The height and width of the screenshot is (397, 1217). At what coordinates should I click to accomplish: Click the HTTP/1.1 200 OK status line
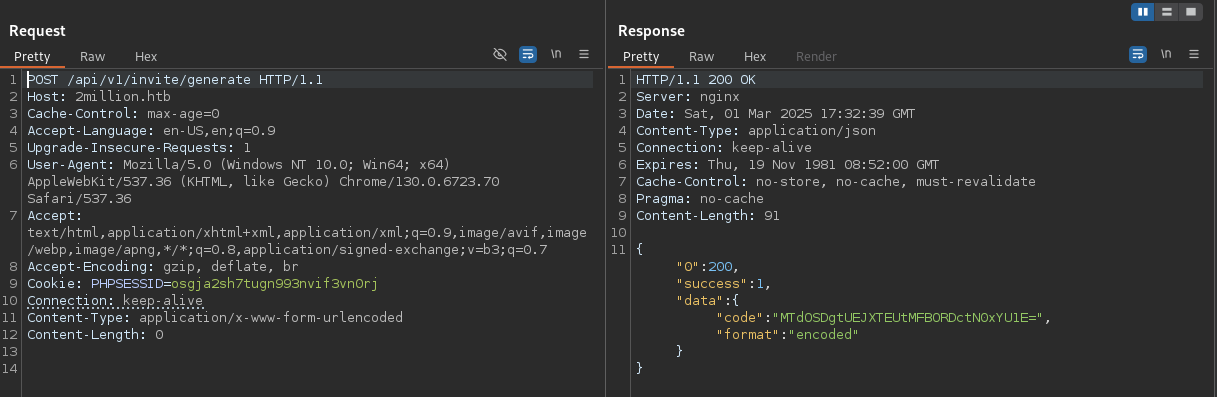pos(696,79)
